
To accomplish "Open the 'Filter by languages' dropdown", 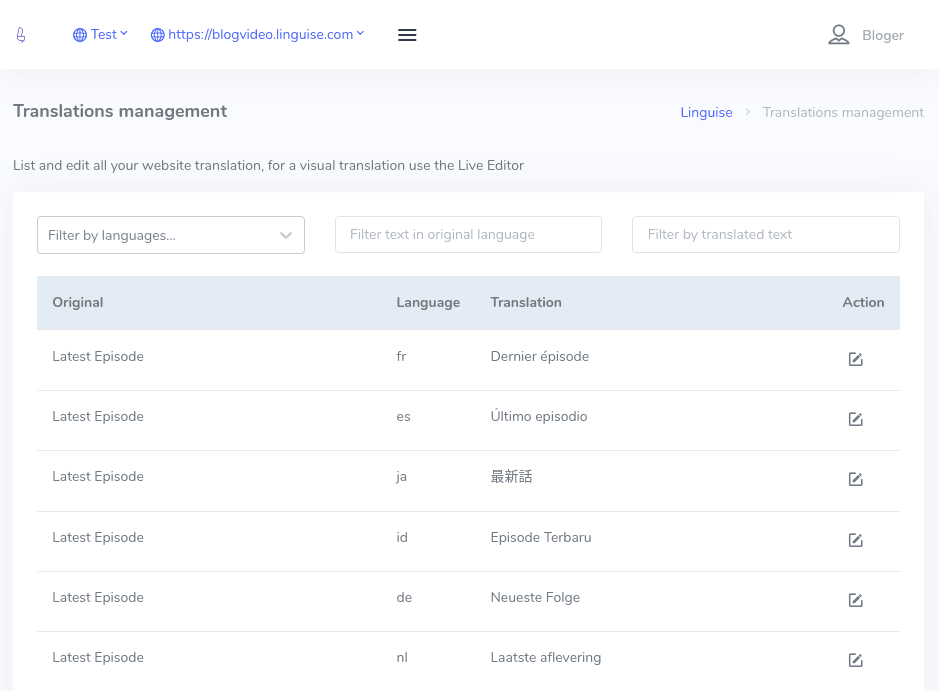I will click(x=171, y=235).
